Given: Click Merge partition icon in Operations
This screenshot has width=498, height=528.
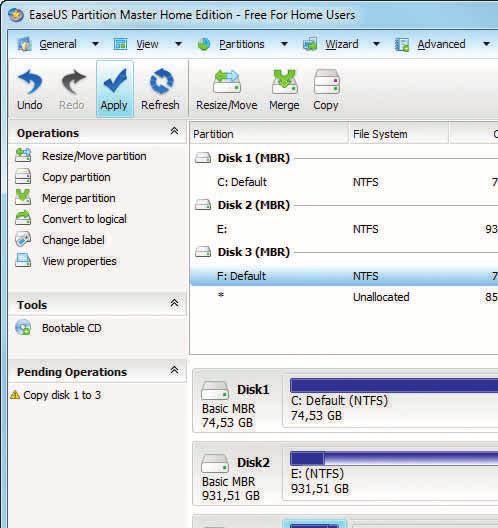Looking at the screenshot, I should click(23, 197).
